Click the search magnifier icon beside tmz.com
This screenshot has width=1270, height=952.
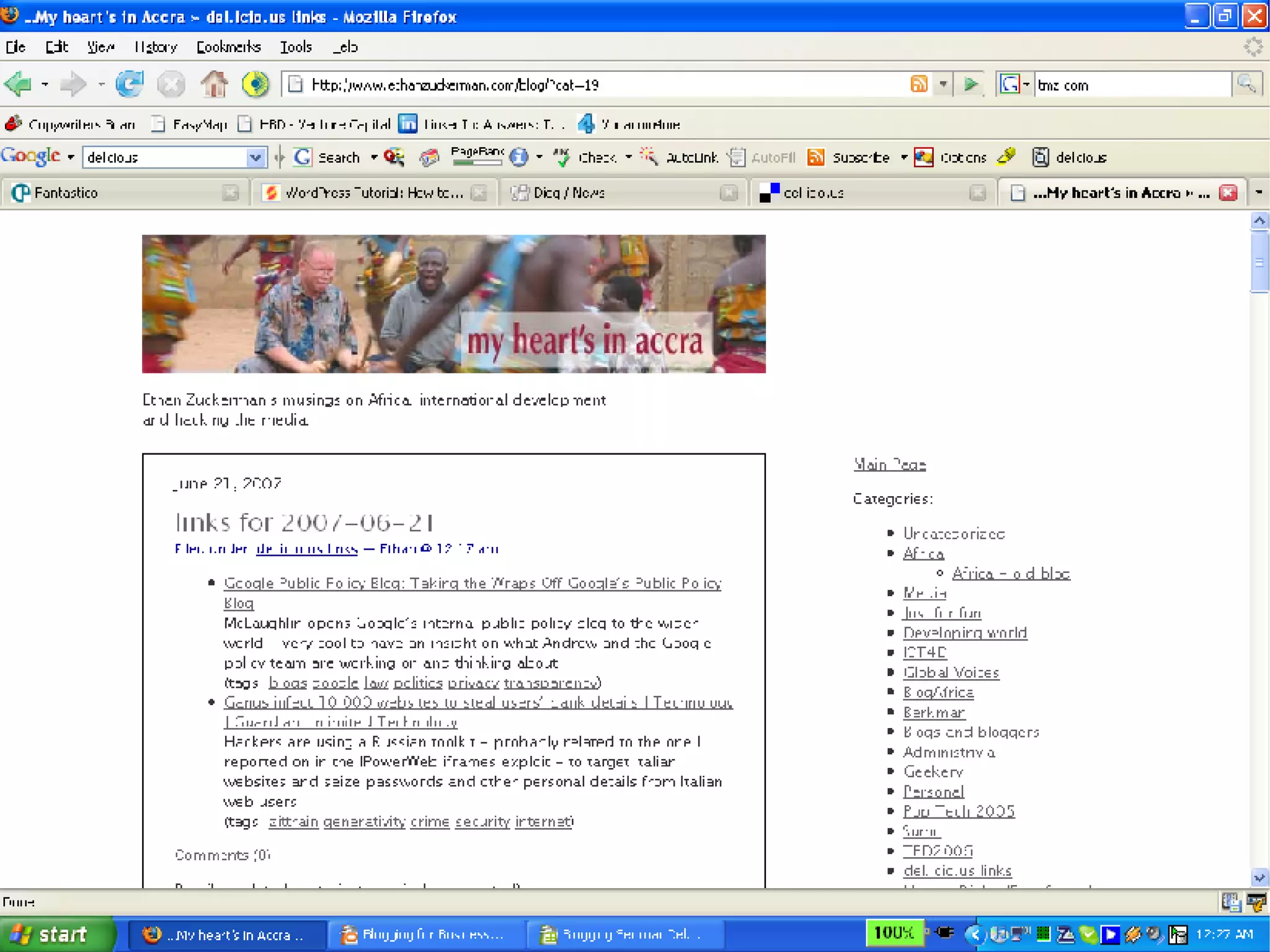point(1246,84)
